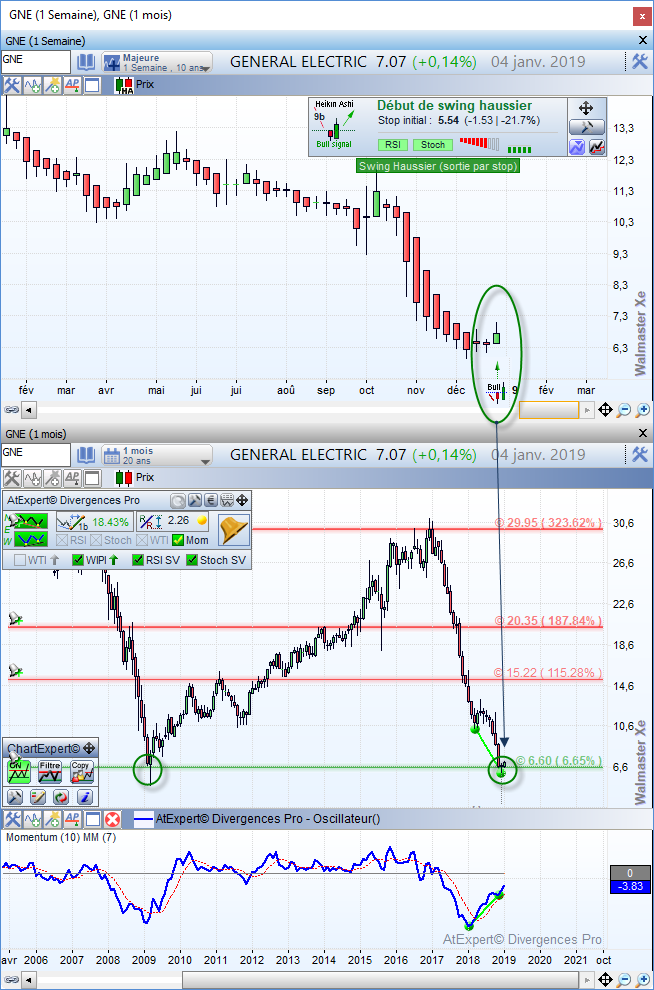This screenshot has width=654, height=990.
Task: Click alert bell marker at 20.35 level
Action: tap(15, 619)
